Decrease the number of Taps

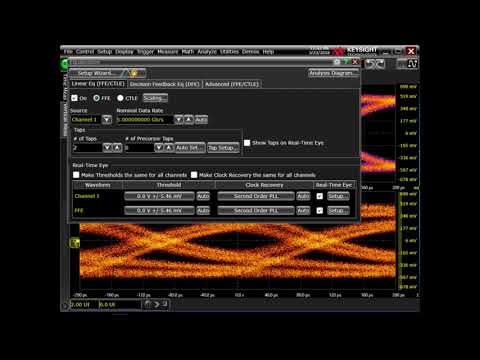107,147
